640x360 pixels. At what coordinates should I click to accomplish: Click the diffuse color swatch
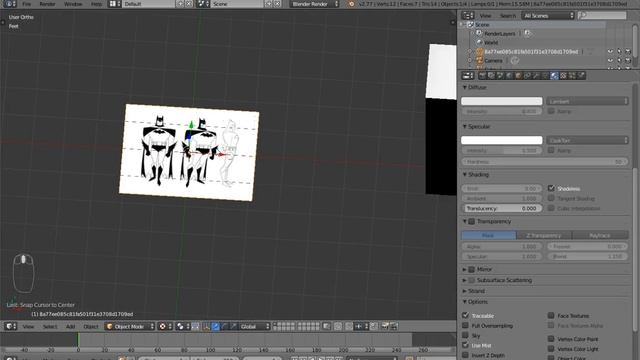[x=502, y=101]
